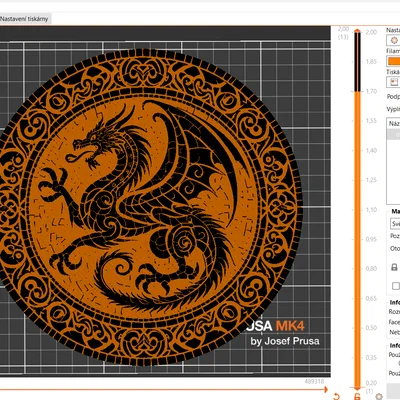
Task: Click the vertical slider track at height 0,95
Action: point(357,239)
